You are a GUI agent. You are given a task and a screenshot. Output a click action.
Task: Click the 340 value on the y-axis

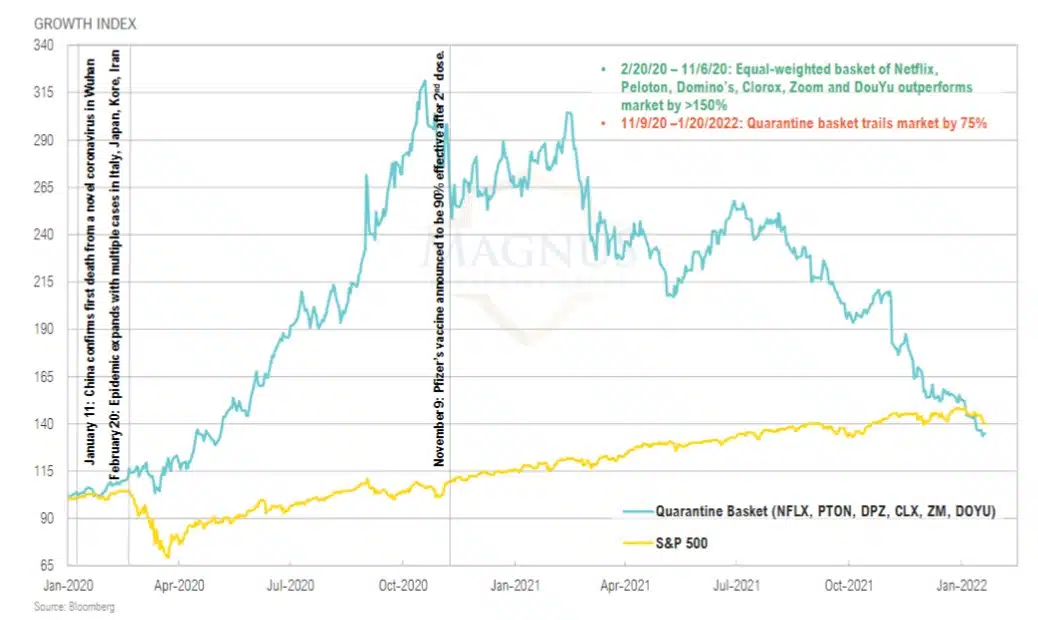click(43, 46)
